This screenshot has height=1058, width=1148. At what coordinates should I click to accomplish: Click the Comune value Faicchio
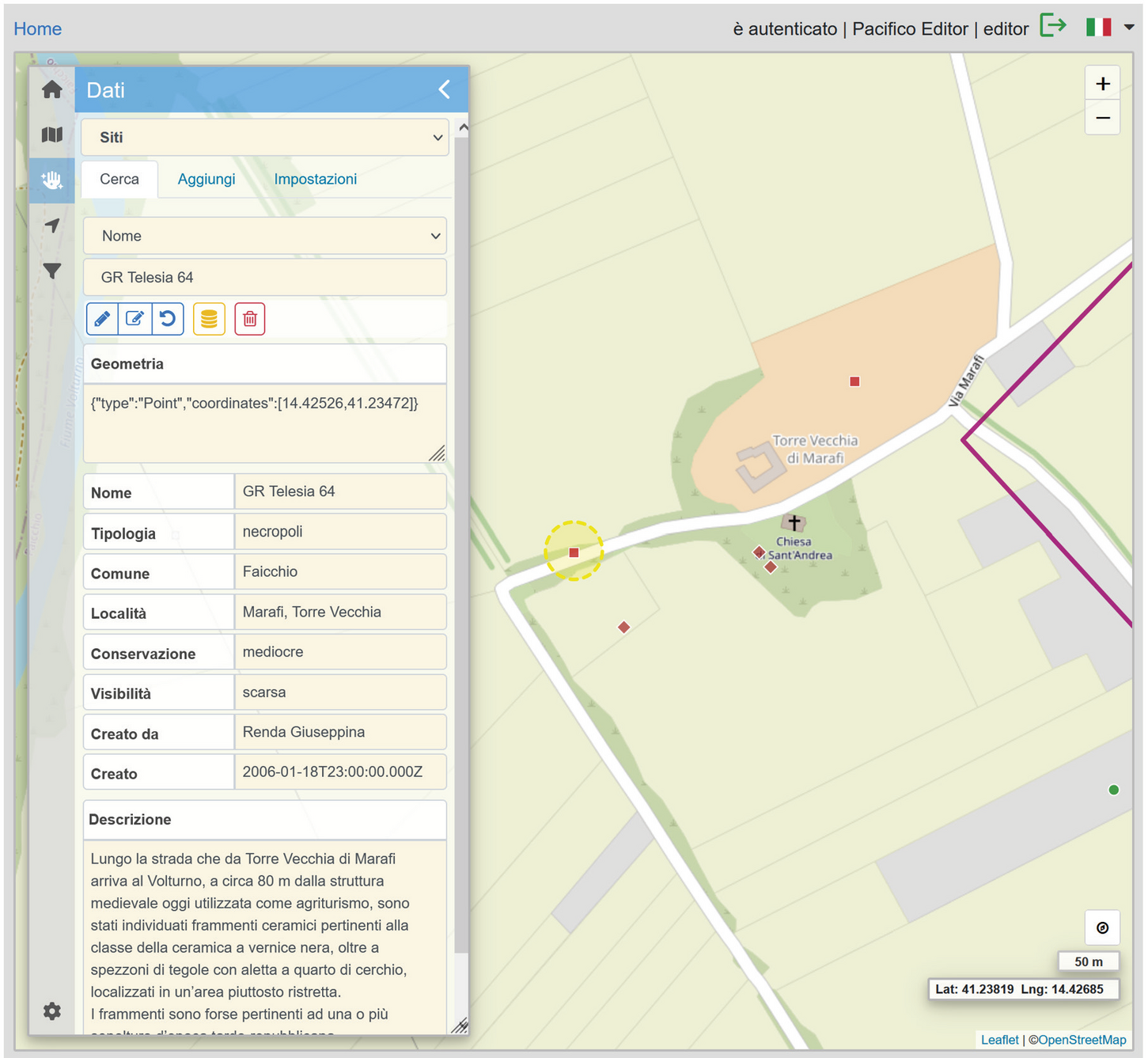coord(340,571)
